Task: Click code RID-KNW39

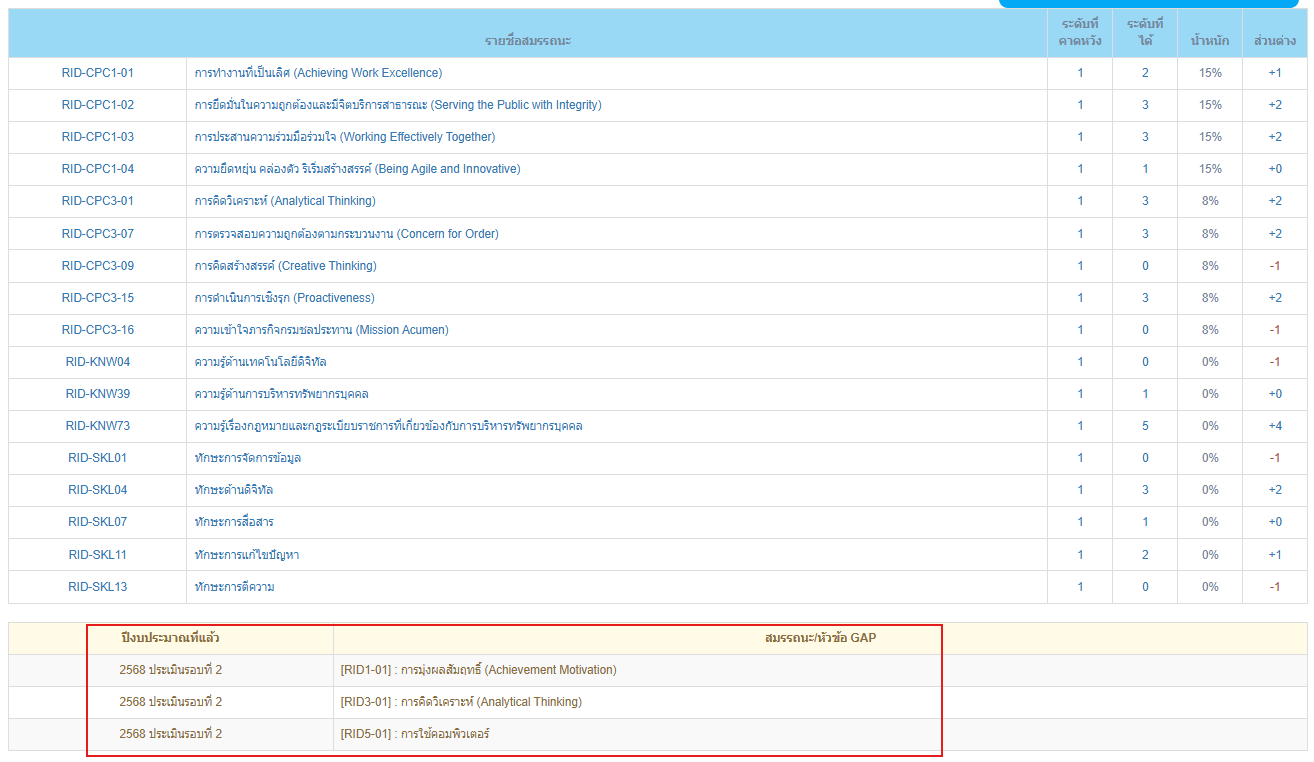Action: [97, 394]
